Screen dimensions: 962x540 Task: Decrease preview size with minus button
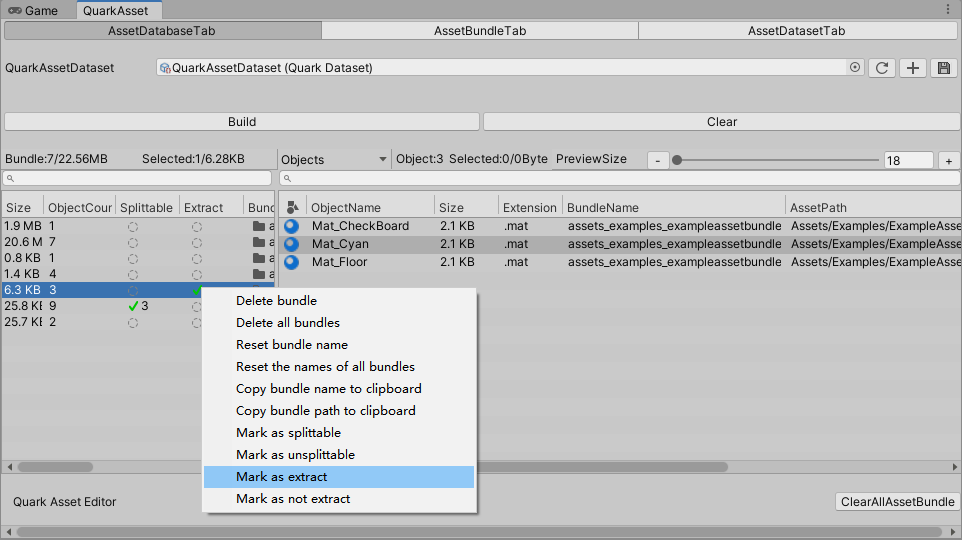(x=658, y=160)
